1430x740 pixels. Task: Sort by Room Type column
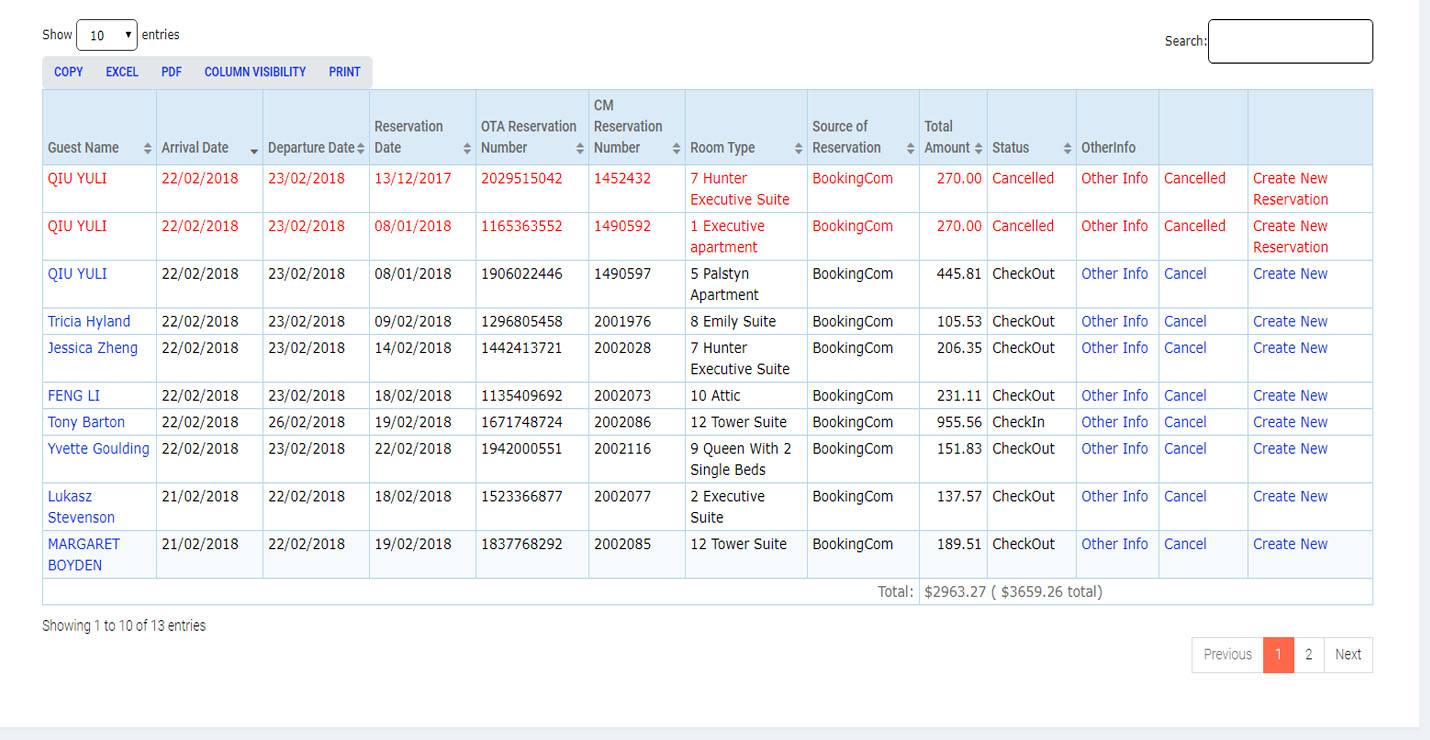pyautogui.click(x=798, y=148)
